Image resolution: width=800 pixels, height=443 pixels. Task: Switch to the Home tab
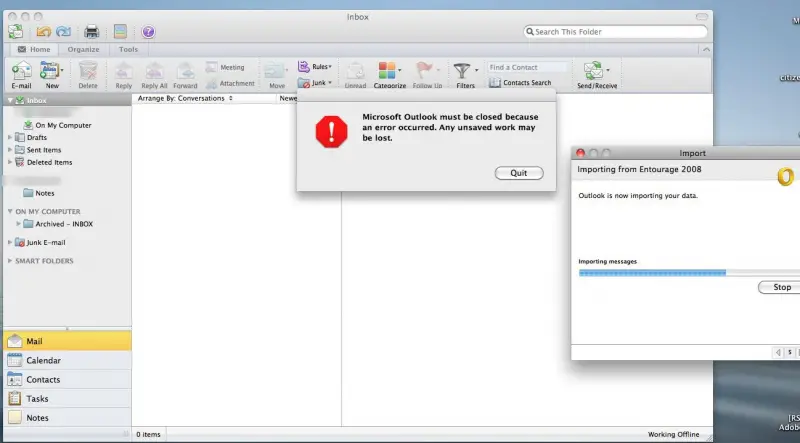click(x=34, y=50)
